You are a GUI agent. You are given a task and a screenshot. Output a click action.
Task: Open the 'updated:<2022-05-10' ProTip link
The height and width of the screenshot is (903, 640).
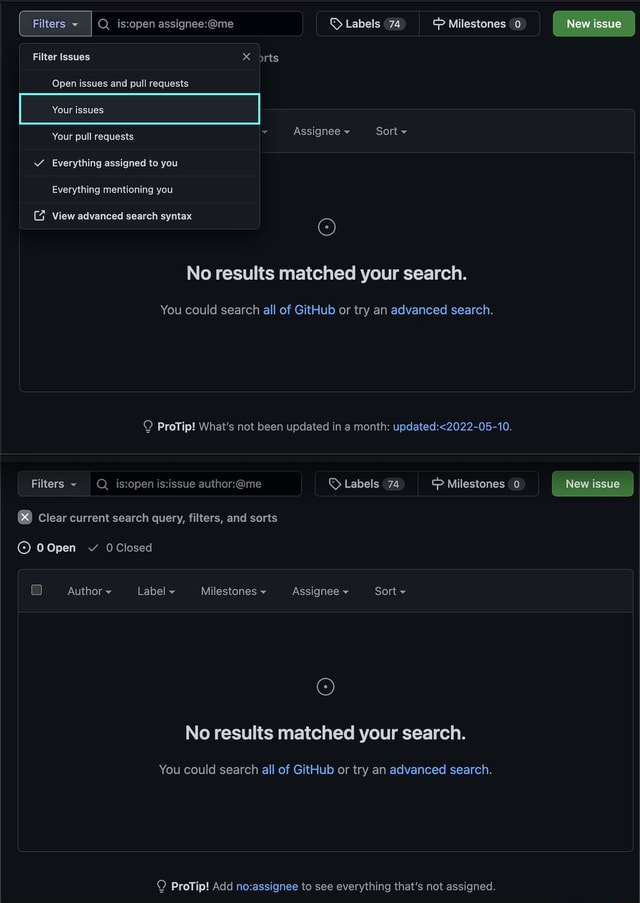coord(451,427)
